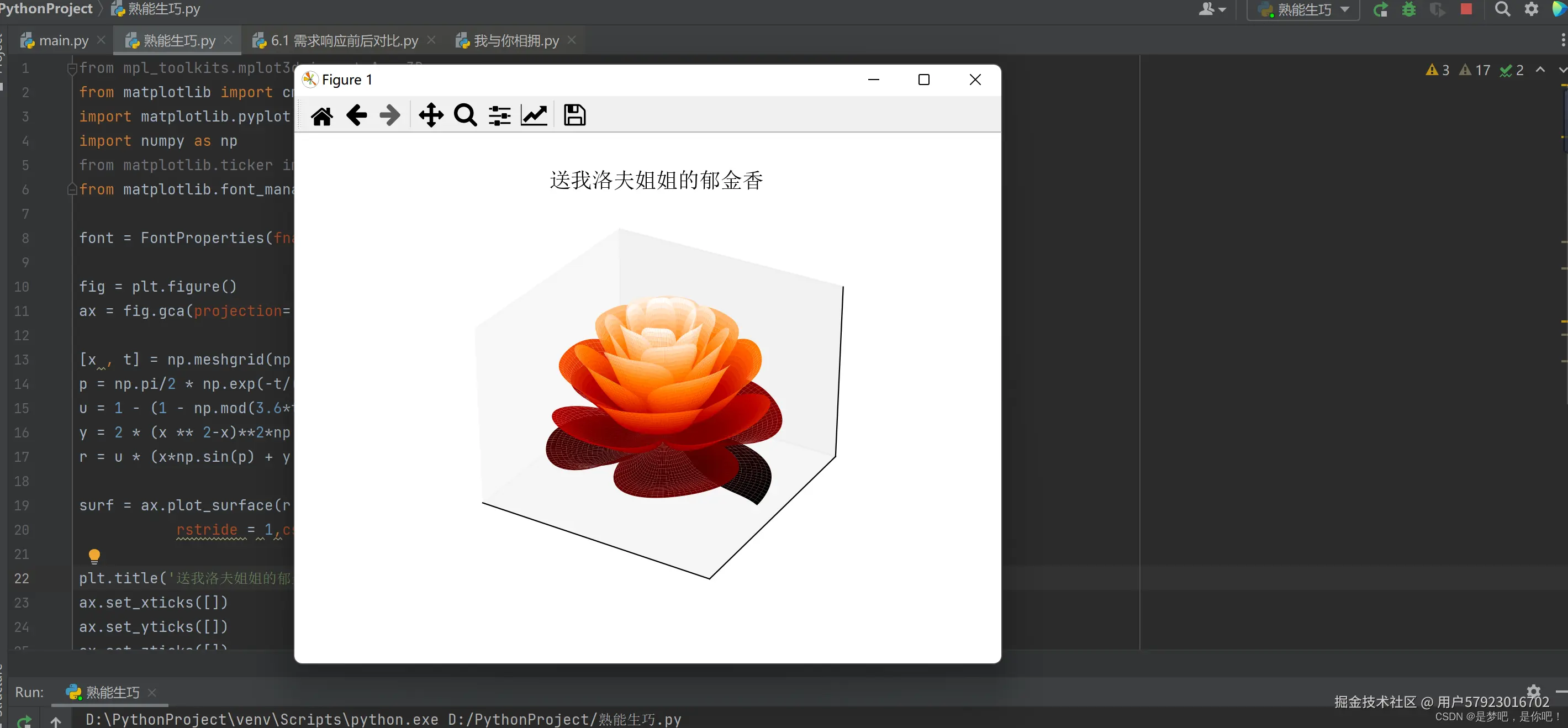Open the 我与你相拥.py editor tab
This screenshot has height=728, width=1568.
click(515, 40)
